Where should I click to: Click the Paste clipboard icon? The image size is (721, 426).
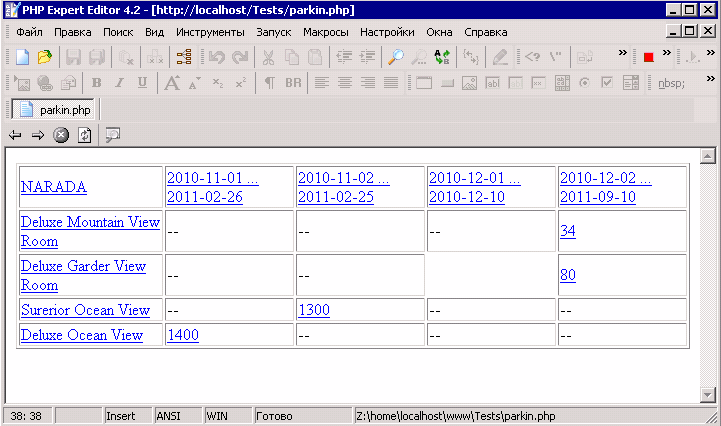click(x=315, y=57)
